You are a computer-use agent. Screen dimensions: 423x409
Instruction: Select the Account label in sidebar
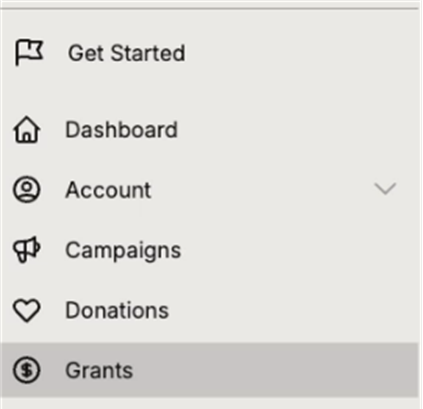[108, 190]
